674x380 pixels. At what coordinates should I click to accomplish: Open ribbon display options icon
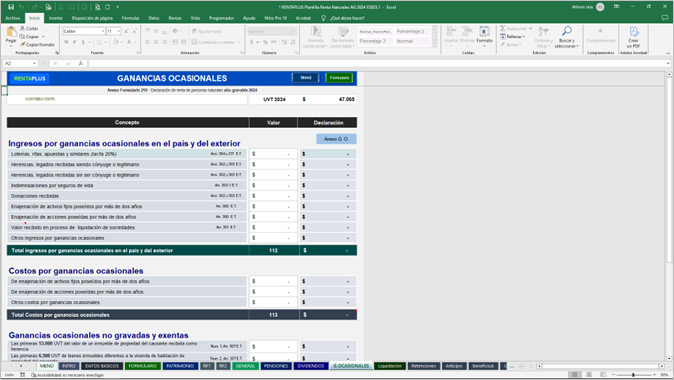pyautogui.click(x=616, y=6)
